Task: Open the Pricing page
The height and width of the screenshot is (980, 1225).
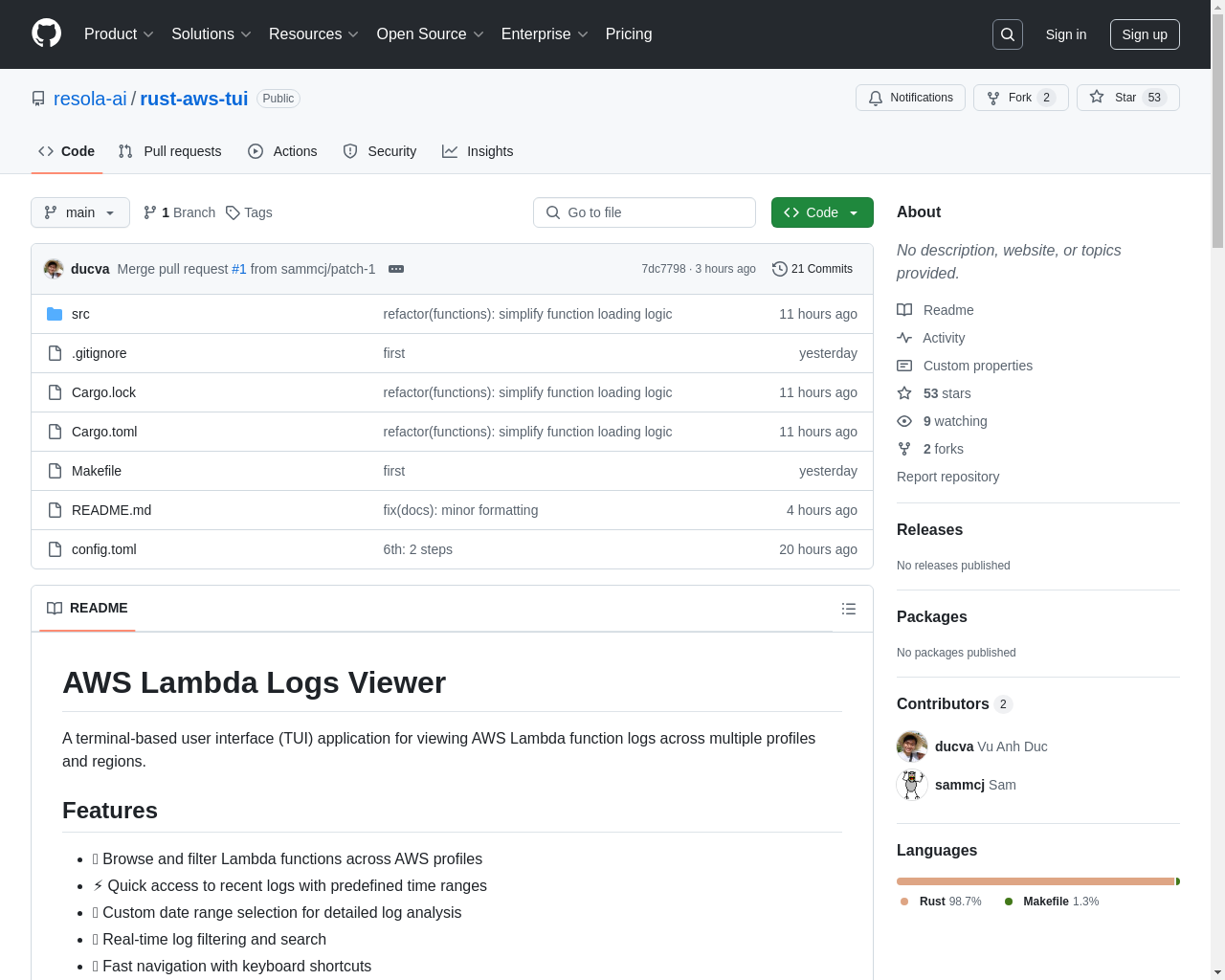Action: coord(629,34)
